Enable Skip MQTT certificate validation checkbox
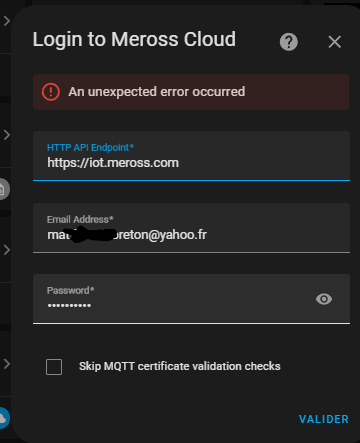Screen dimensions: 360x443 (54, 367)
